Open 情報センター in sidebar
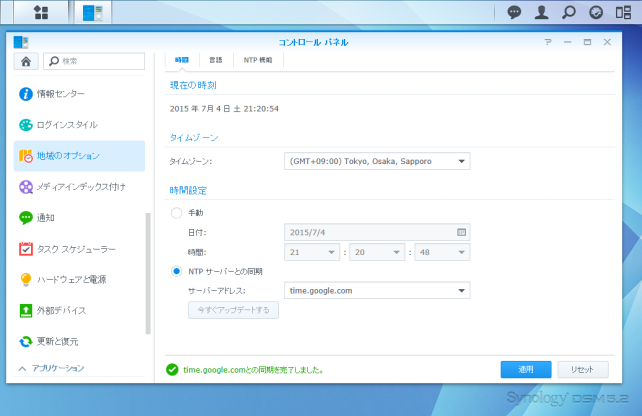 click(79, 94)
